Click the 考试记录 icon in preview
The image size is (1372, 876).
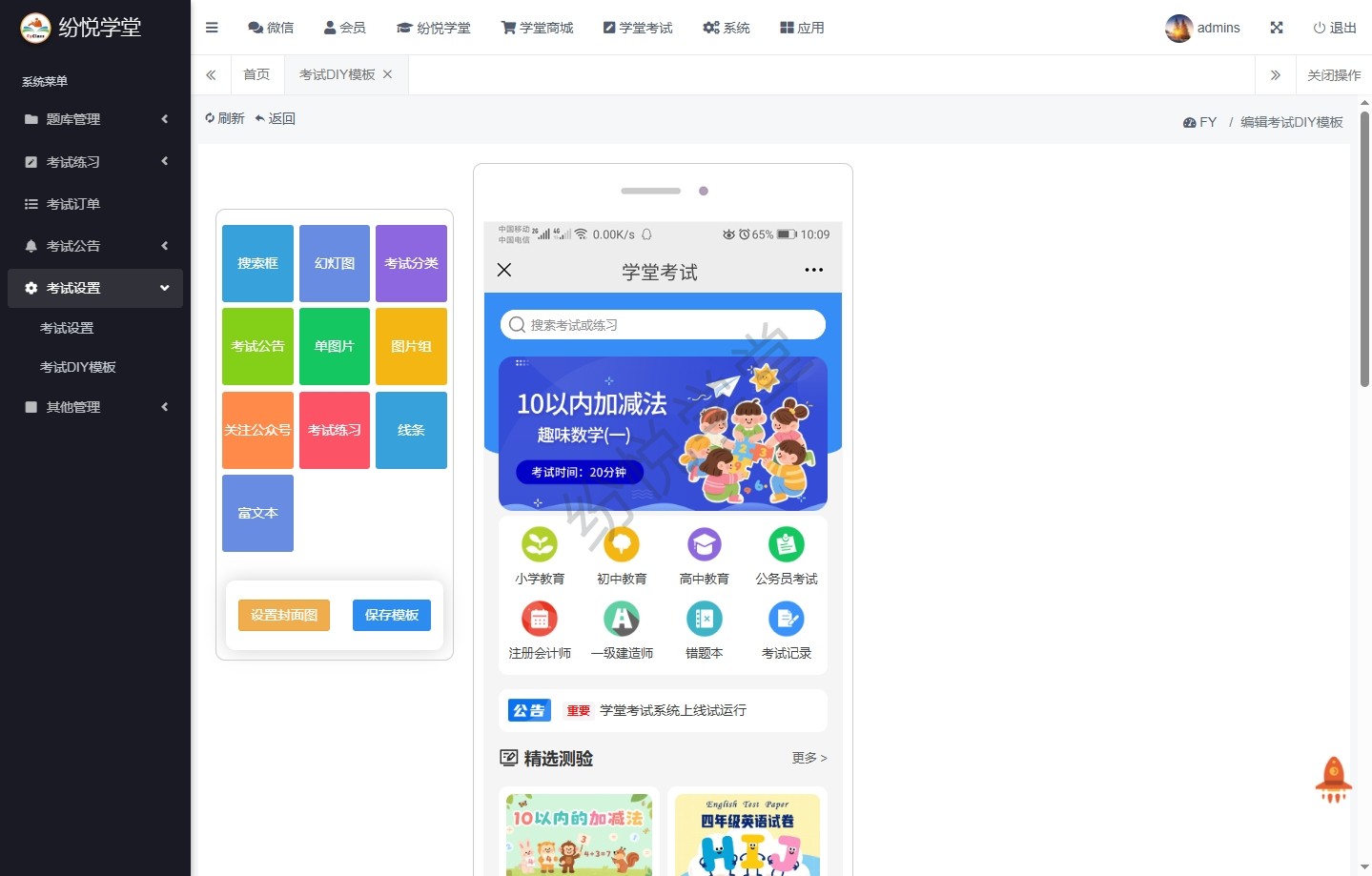coord(786,620)
